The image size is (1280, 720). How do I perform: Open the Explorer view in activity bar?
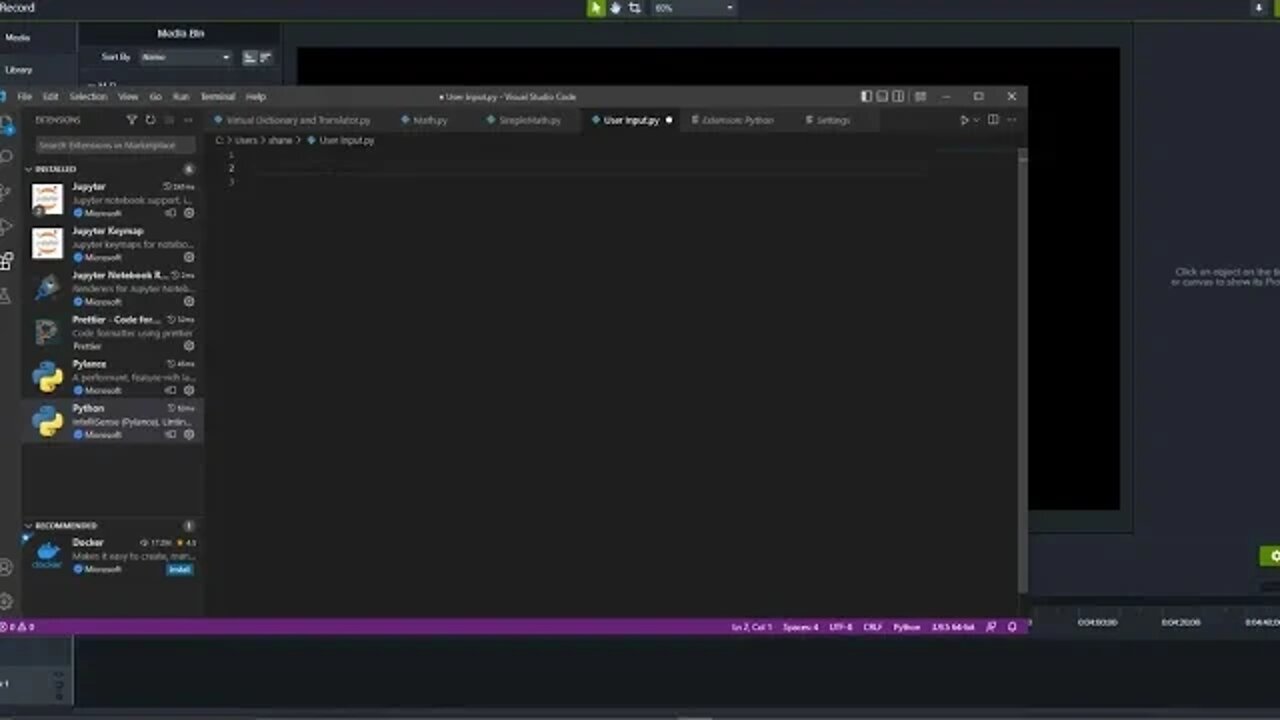(x=6, y=125)
